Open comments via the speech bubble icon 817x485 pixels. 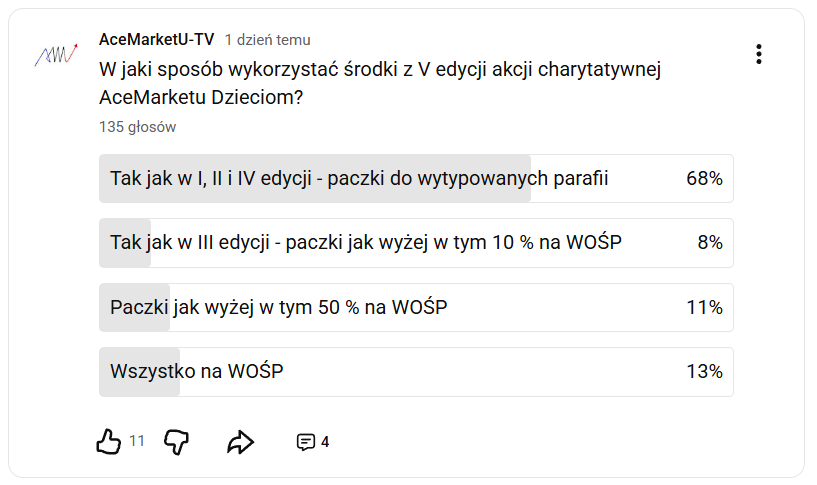tap(306, 442)
